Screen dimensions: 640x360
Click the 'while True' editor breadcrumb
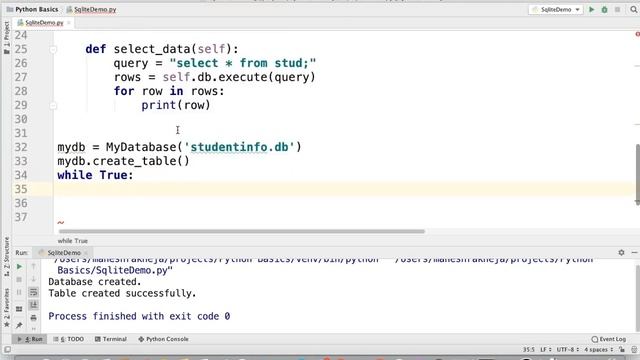[73, 241]
